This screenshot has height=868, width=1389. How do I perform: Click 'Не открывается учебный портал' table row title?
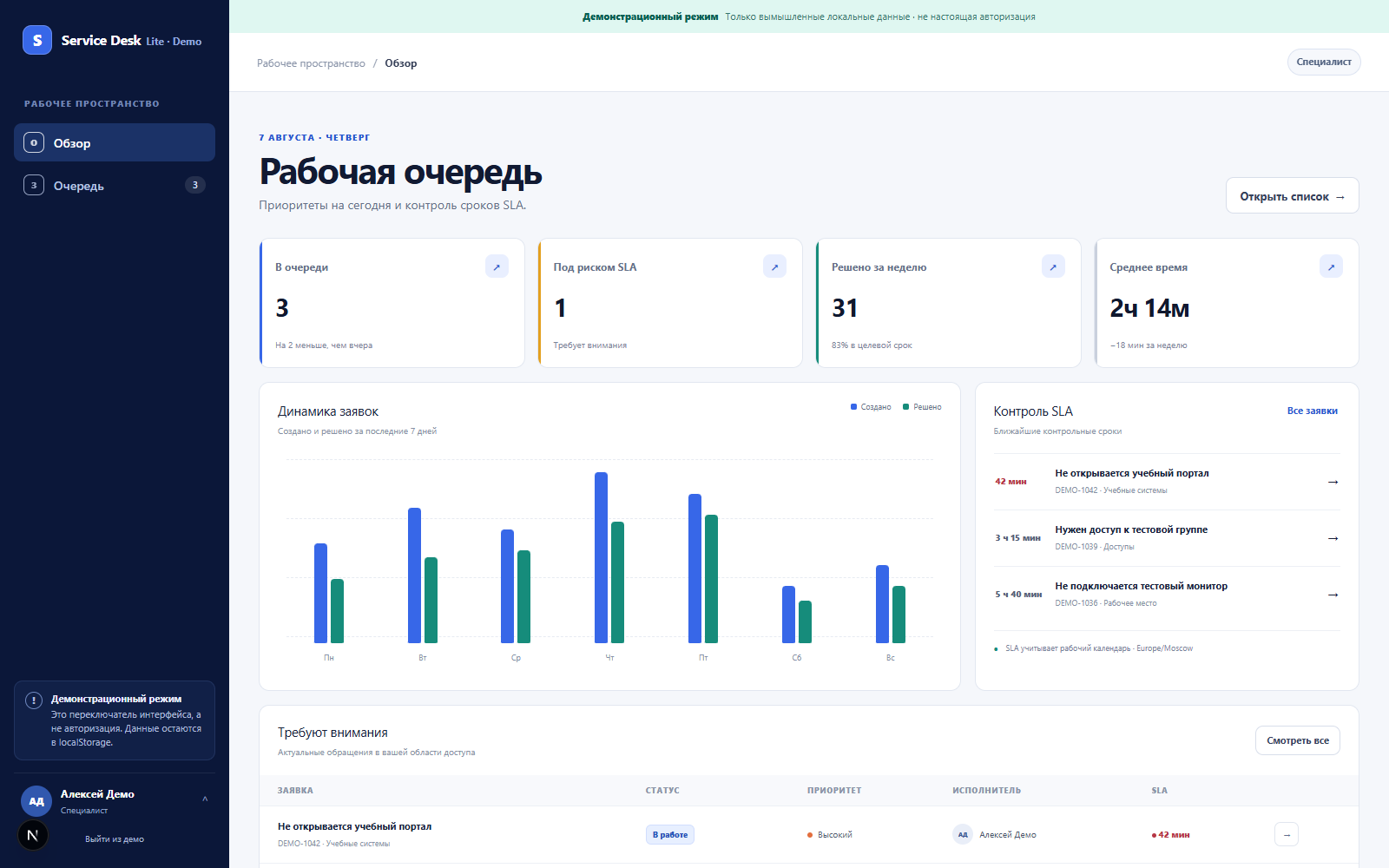354,826
